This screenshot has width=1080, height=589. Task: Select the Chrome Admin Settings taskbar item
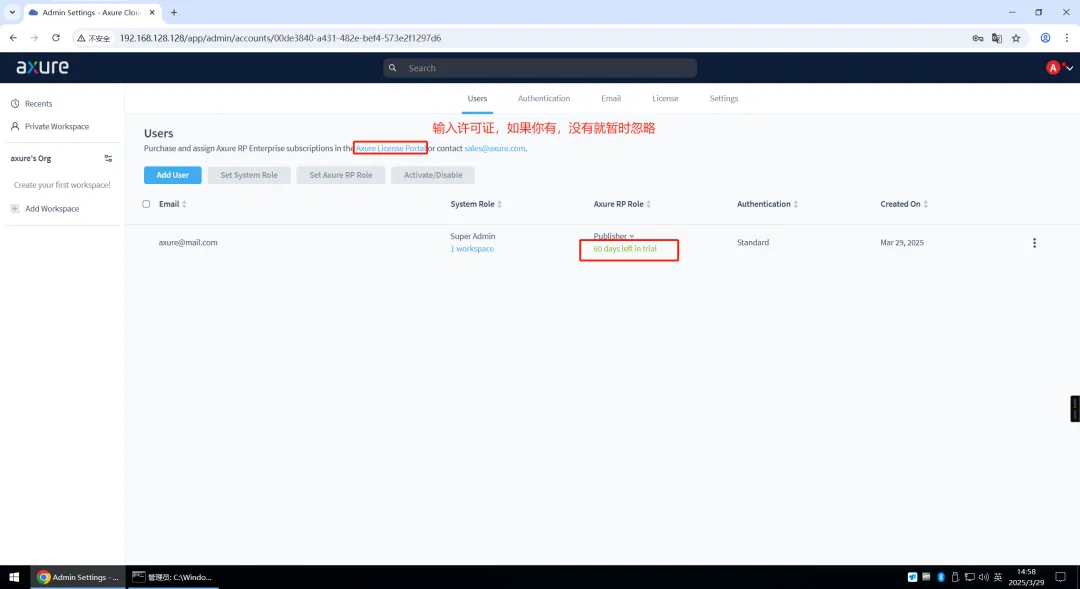pyautogui.click(x=79, y=577)
